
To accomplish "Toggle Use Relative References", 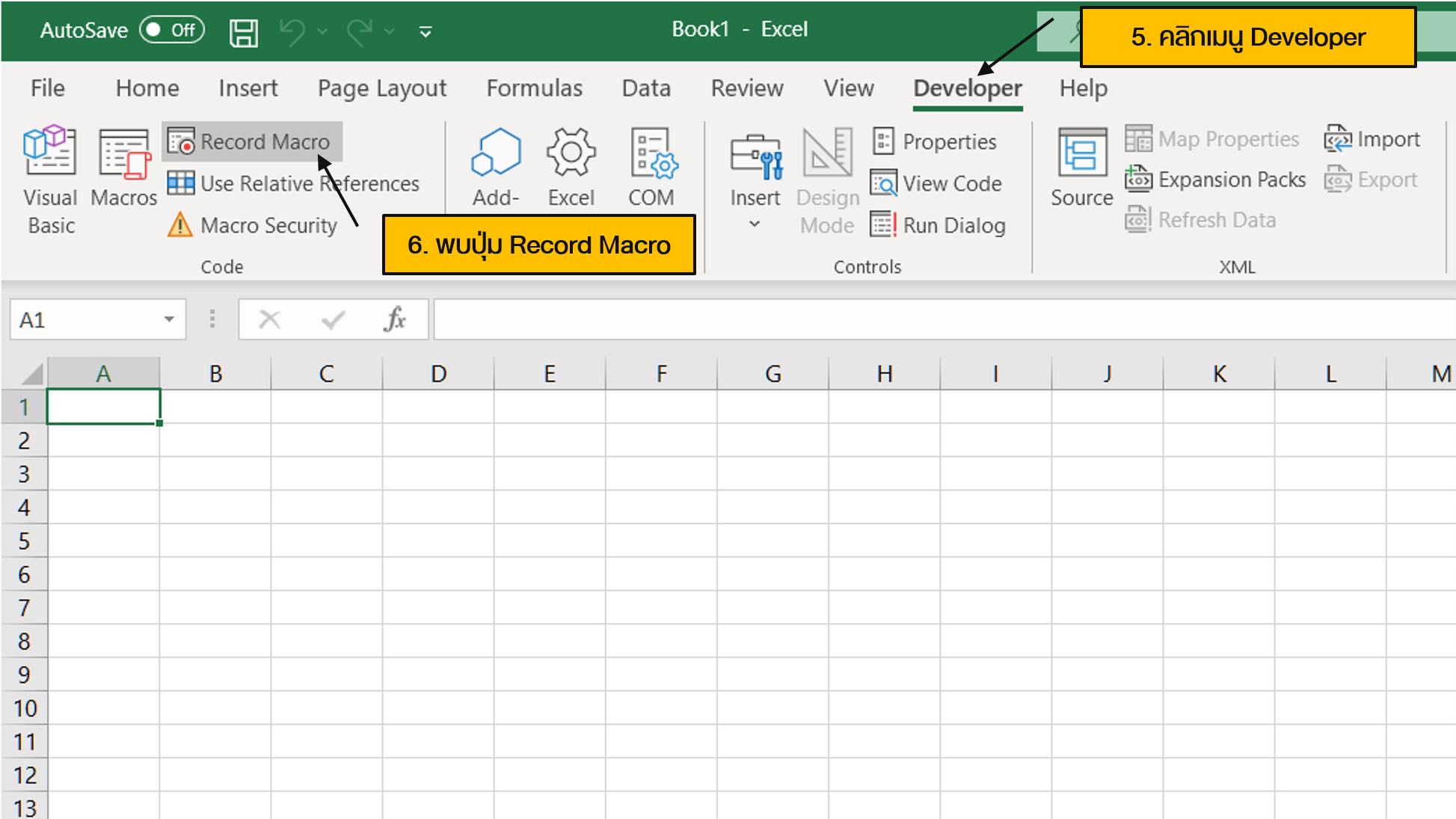I will pyautogui.click(x=293, y=183).
